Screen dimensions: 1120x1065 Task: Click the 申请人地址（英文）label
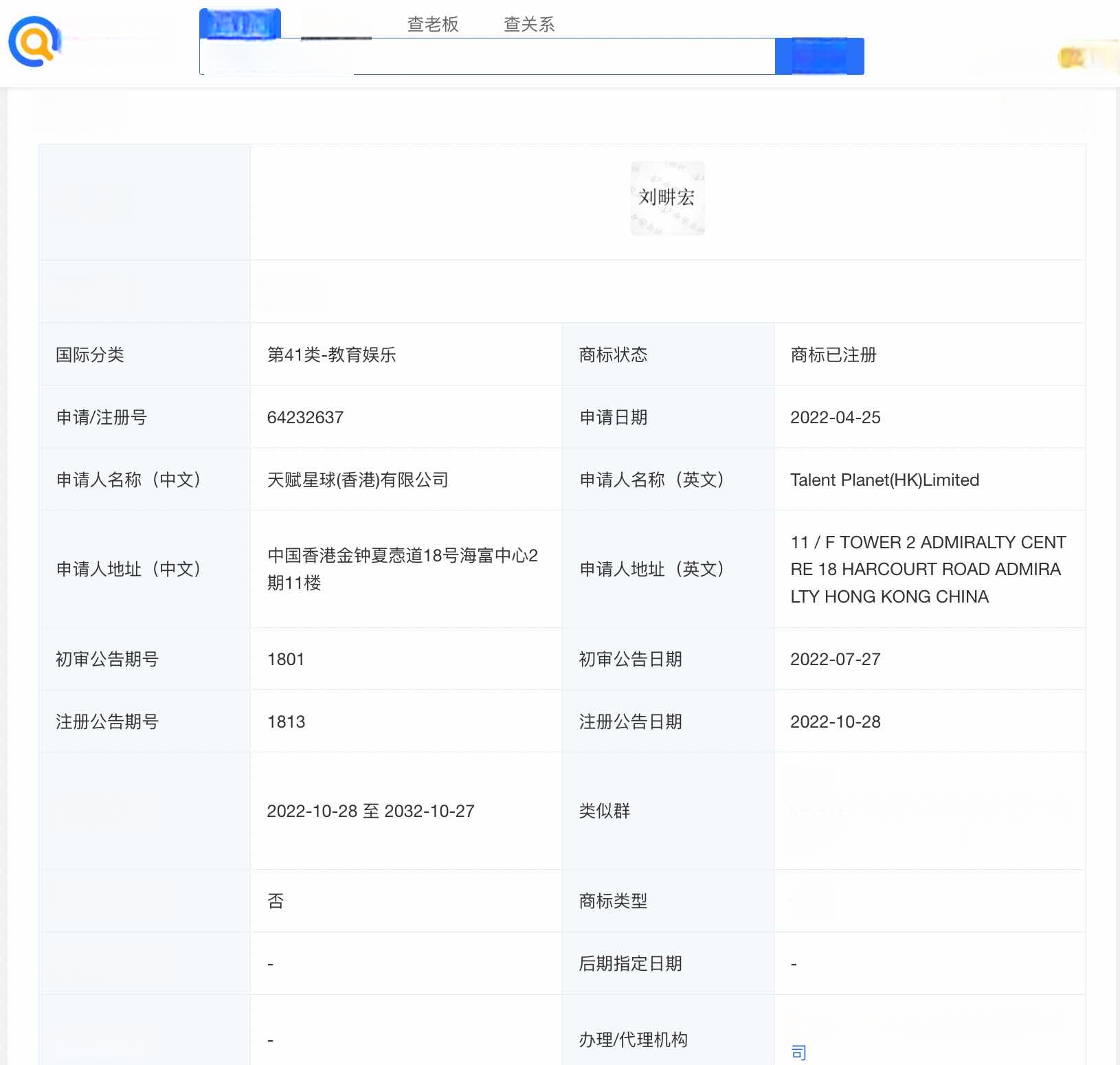pos(652,569)
